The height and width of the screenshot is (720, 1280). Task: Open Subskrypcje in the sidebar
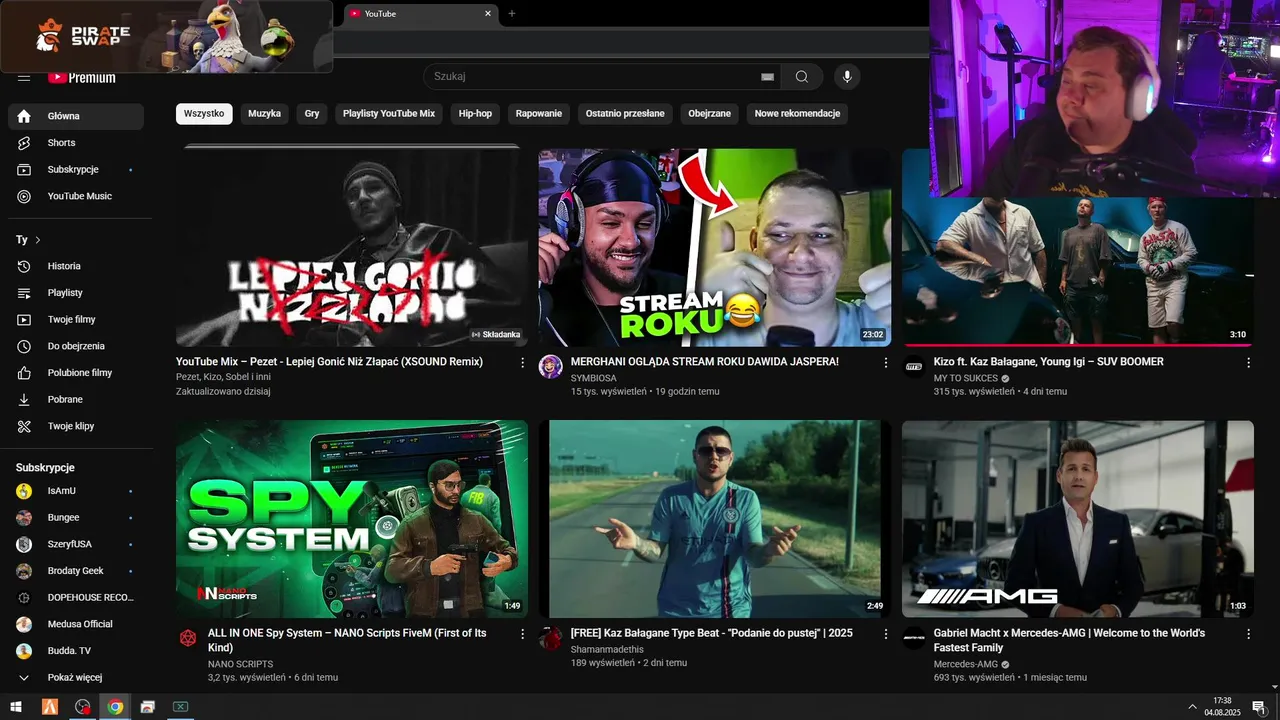[x=76, y=170]
